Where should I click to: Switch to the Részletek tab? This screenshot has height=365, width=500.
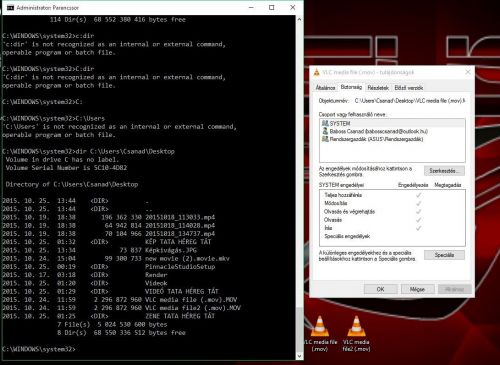tap(378, 88)
